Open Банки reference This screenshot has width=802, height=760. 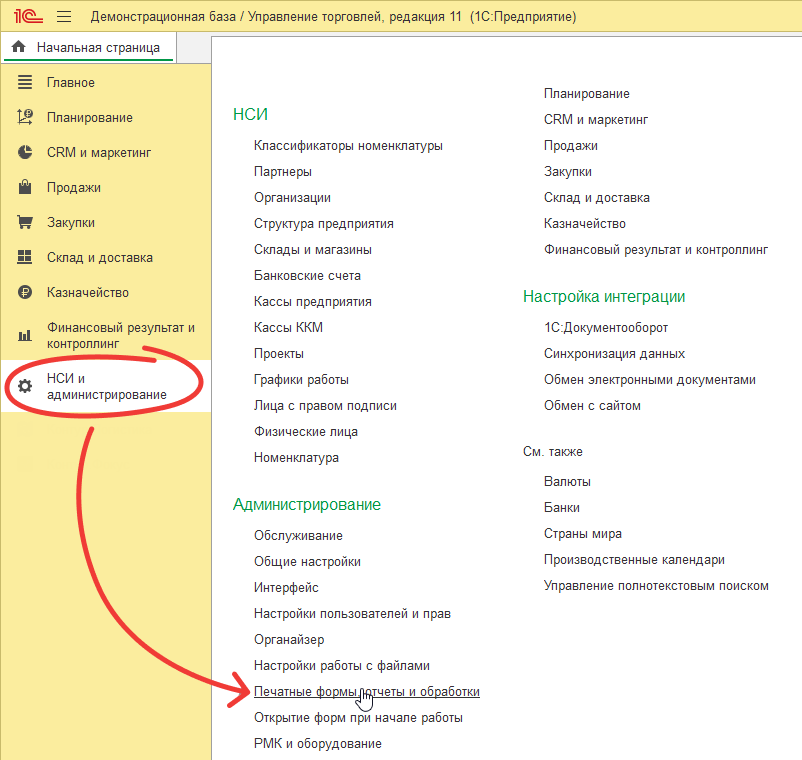click(x=562, y=508)
